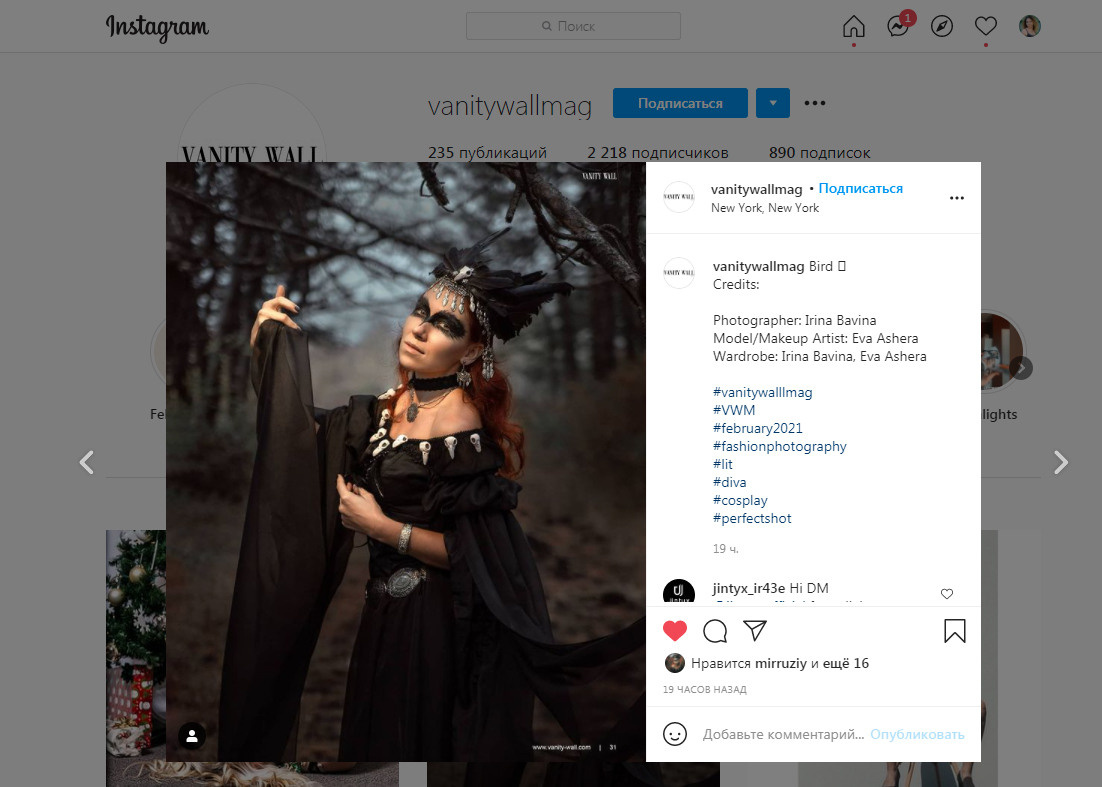The height and width of the screenshot is (787, 1102).
Task: Like the comment from jintyx_ir43e
Action: pos(947,594)
